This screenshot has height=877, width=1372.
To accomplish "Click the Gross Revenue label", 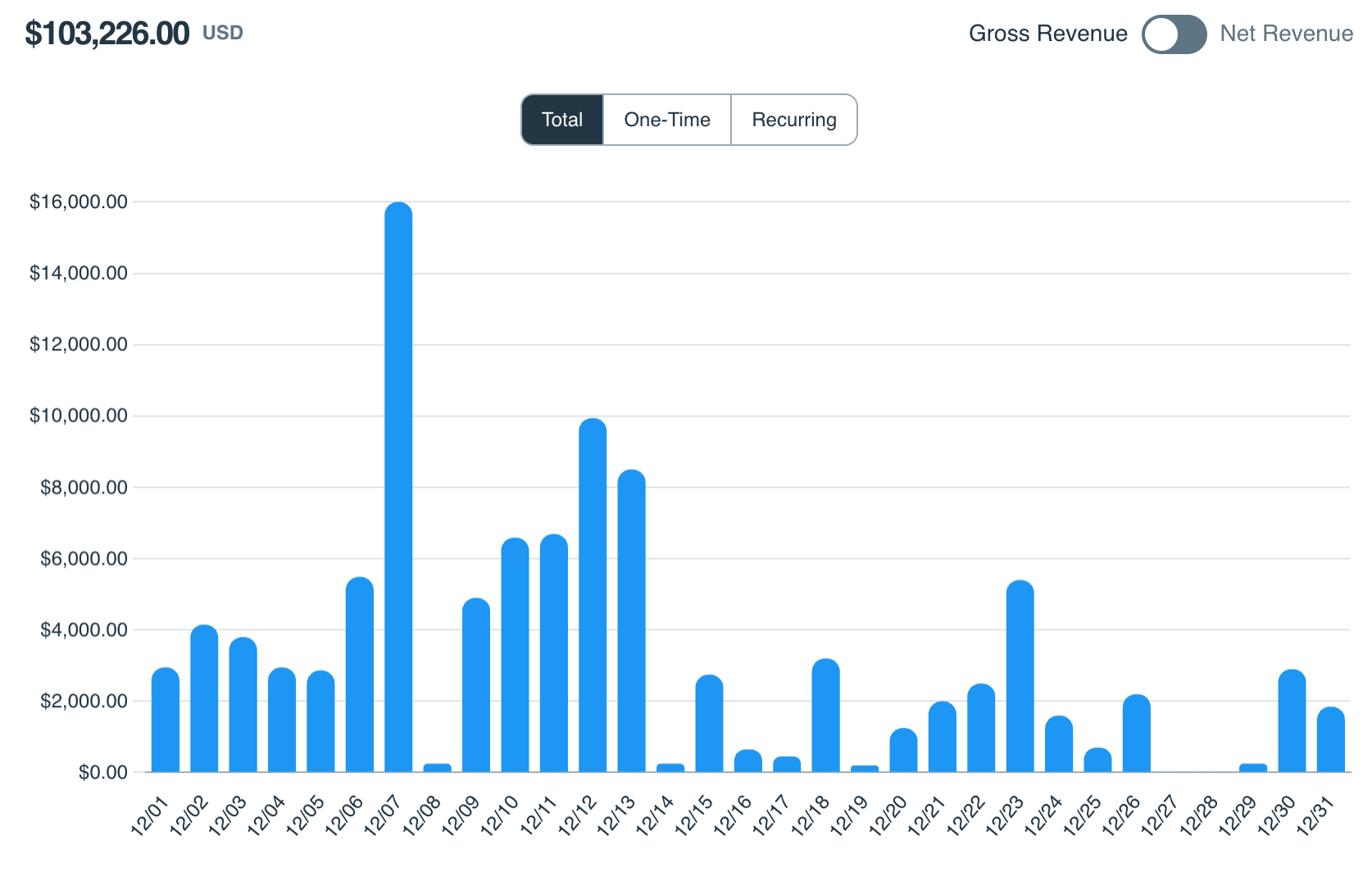I will tap(1047, 34).
